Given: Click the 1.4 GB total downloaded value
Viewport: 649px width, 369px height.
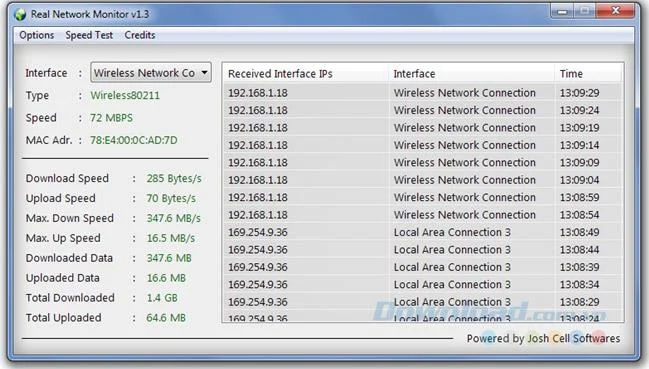Looking at the screenshot, I should [162, 297].
